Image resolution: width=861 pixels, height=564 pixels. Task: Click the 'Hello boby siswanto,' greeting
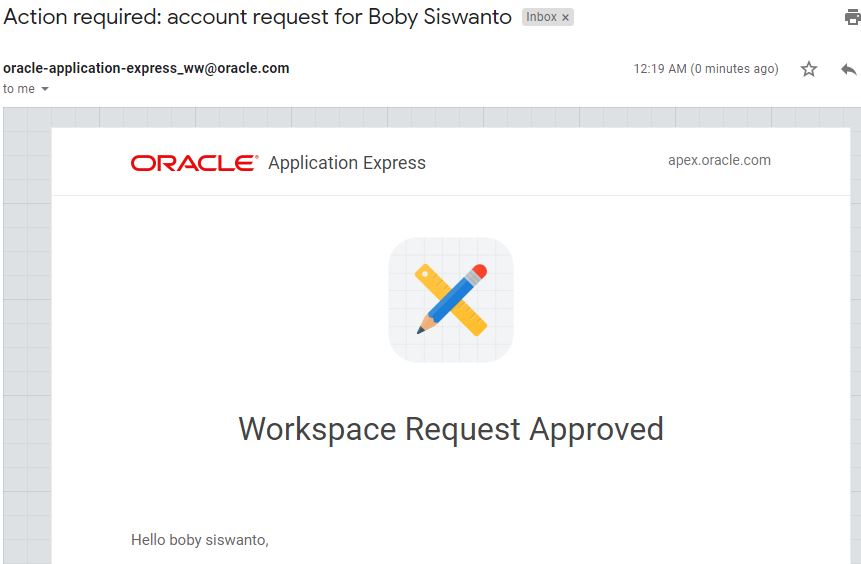[x=200, y=540]
